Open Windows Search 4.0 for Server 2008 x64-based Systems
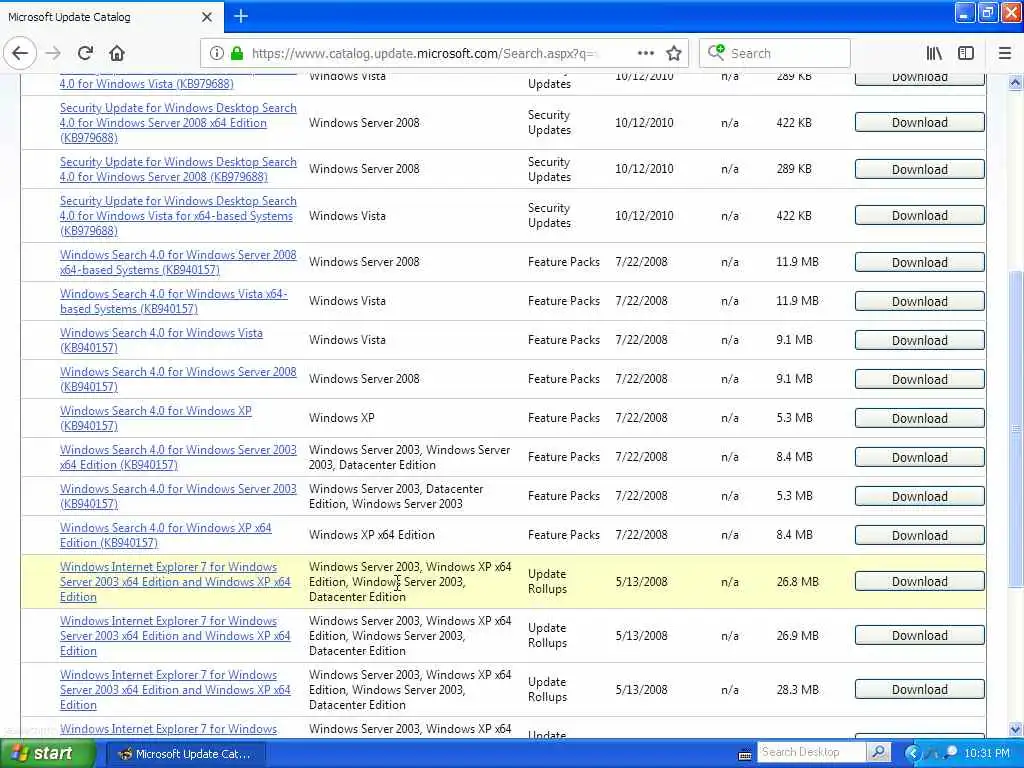Image resolution: width=1024 pixels, height=768 pixels. (178, 262)
